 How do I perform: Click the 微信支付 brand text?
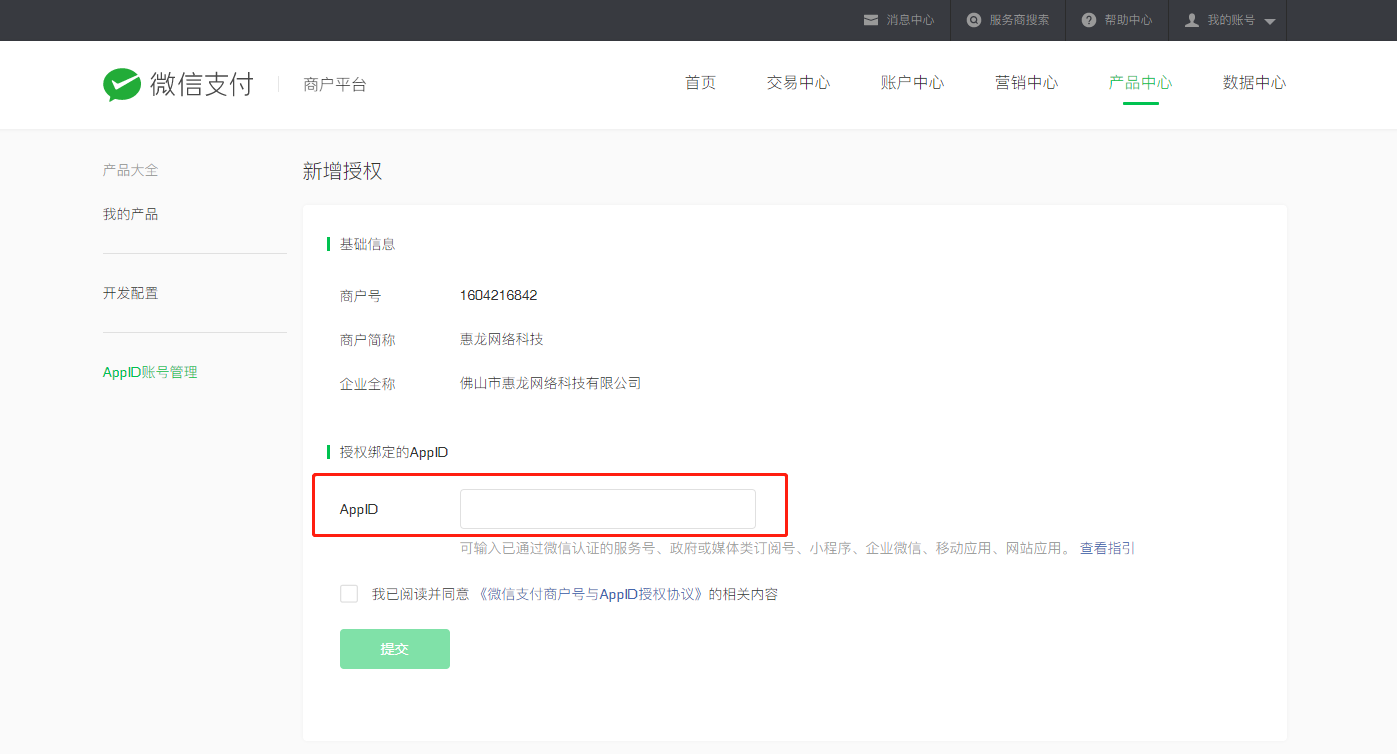(x=202, y=84)
